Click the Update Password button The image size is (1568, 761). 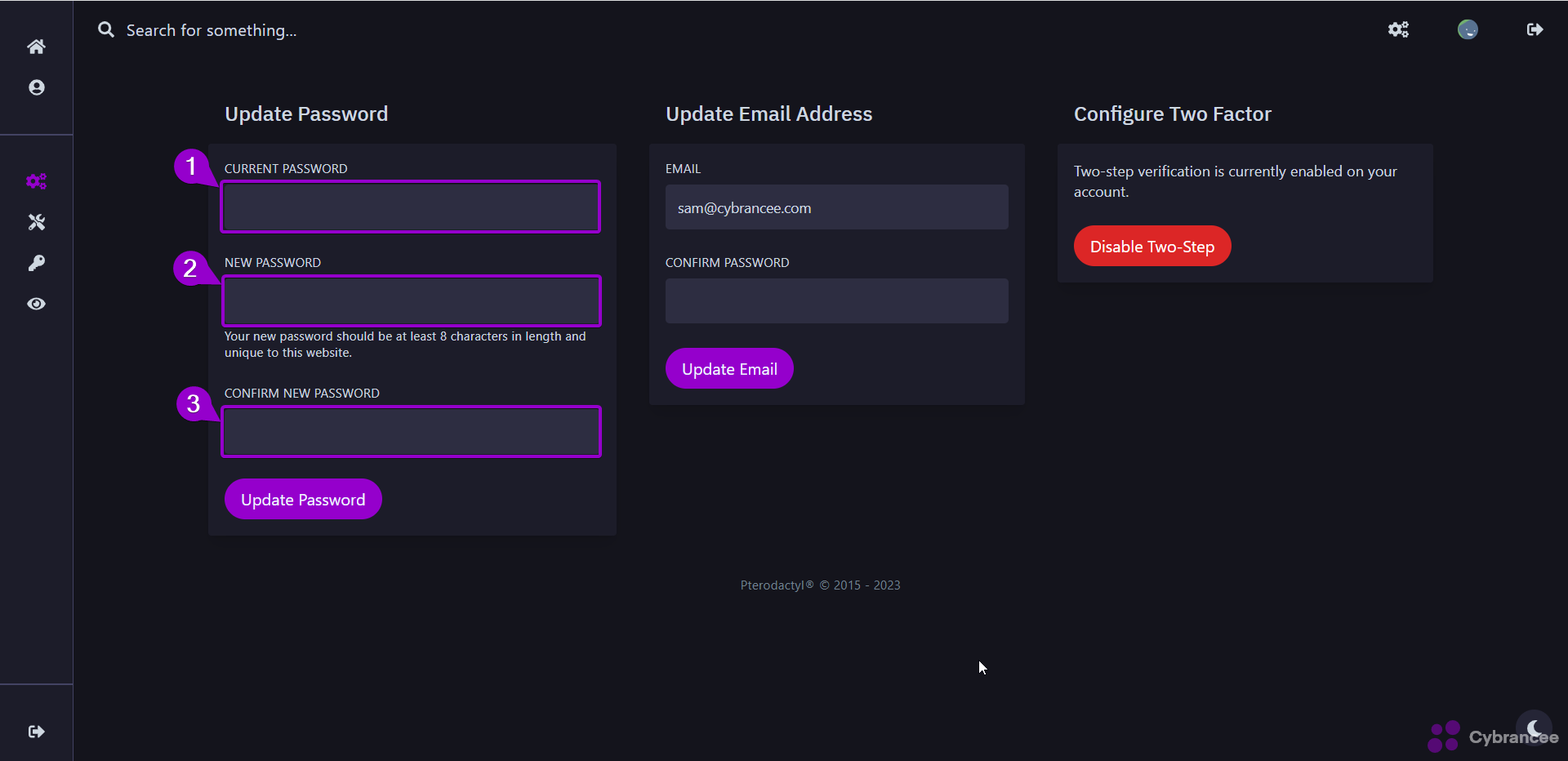click(303, 499)
